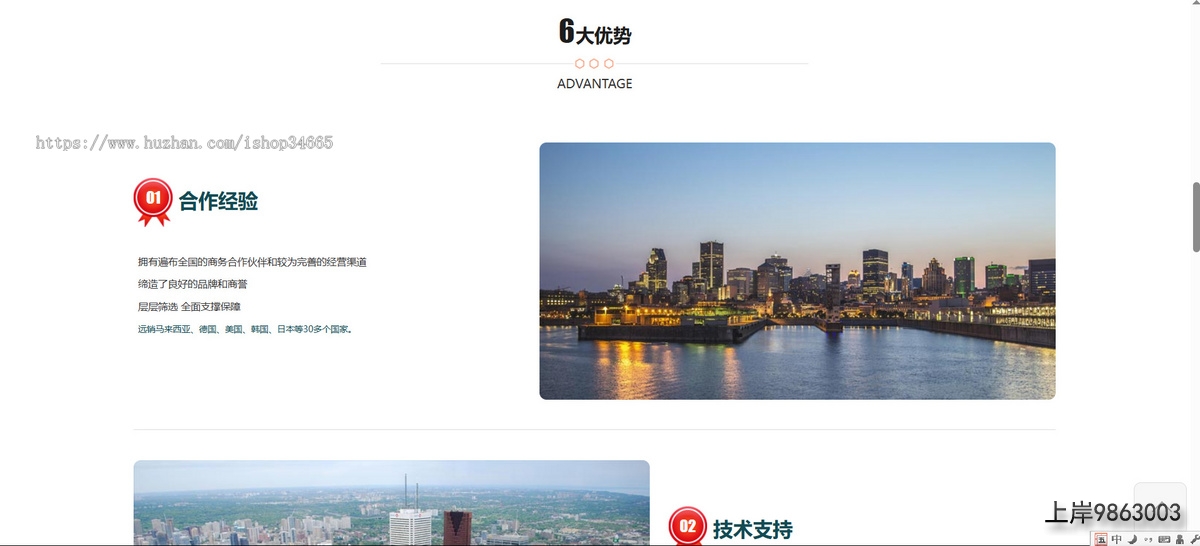Viewport: 1200px width, 546px height.
Task: Click the 合作经验 heading
Action: [218, 202]
